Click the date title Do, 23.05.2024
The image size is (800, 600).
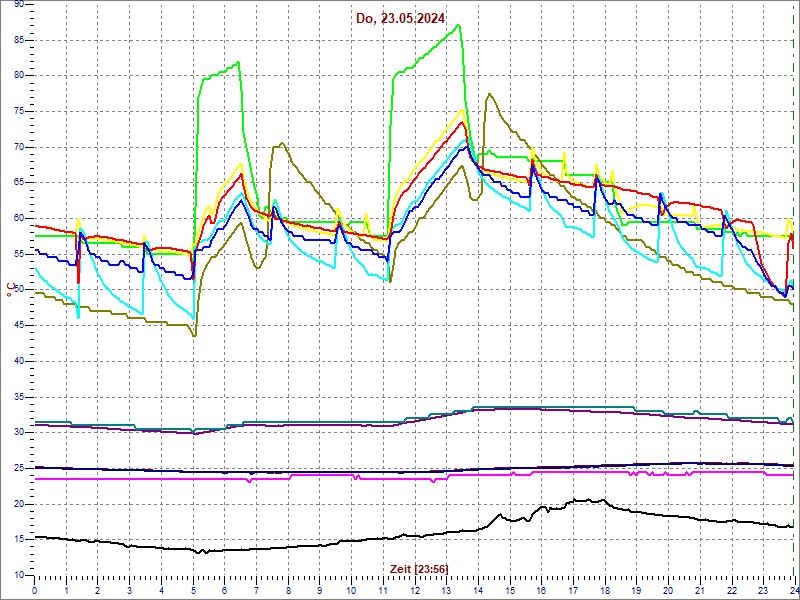point(401,19)
